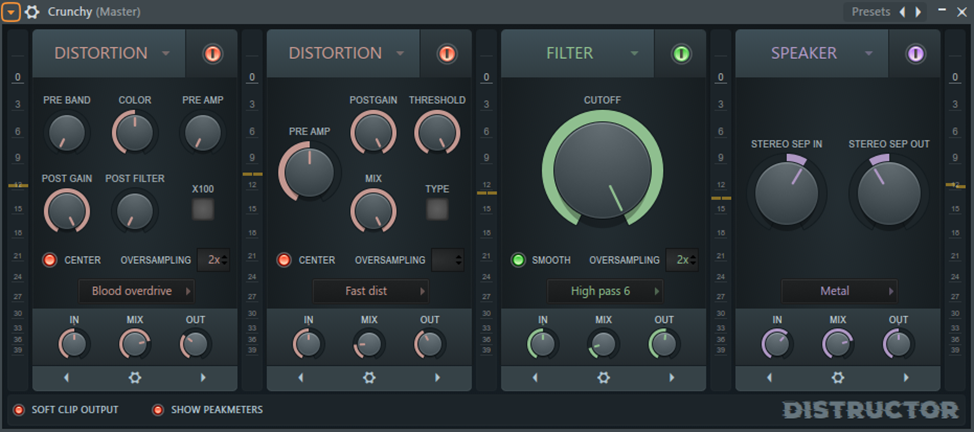Select next preset arrow next to Presets
Viewport: 974px width, 432px height.
[918, 12]
